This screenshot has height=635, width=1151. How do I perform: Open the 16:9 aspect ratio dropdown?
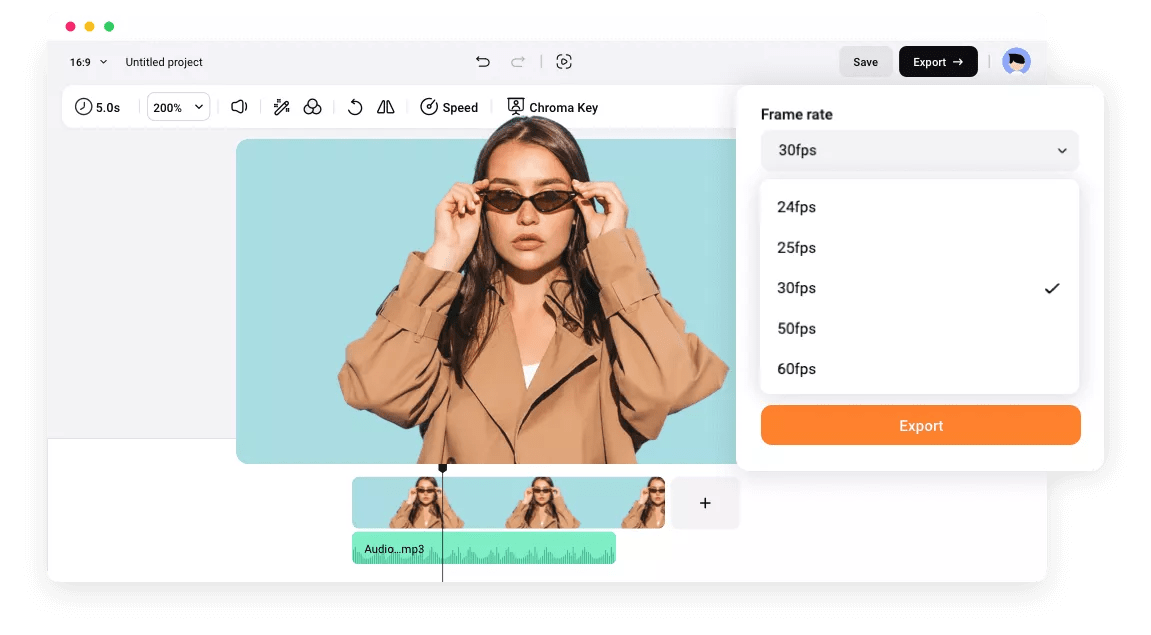(x=85, y=61)
